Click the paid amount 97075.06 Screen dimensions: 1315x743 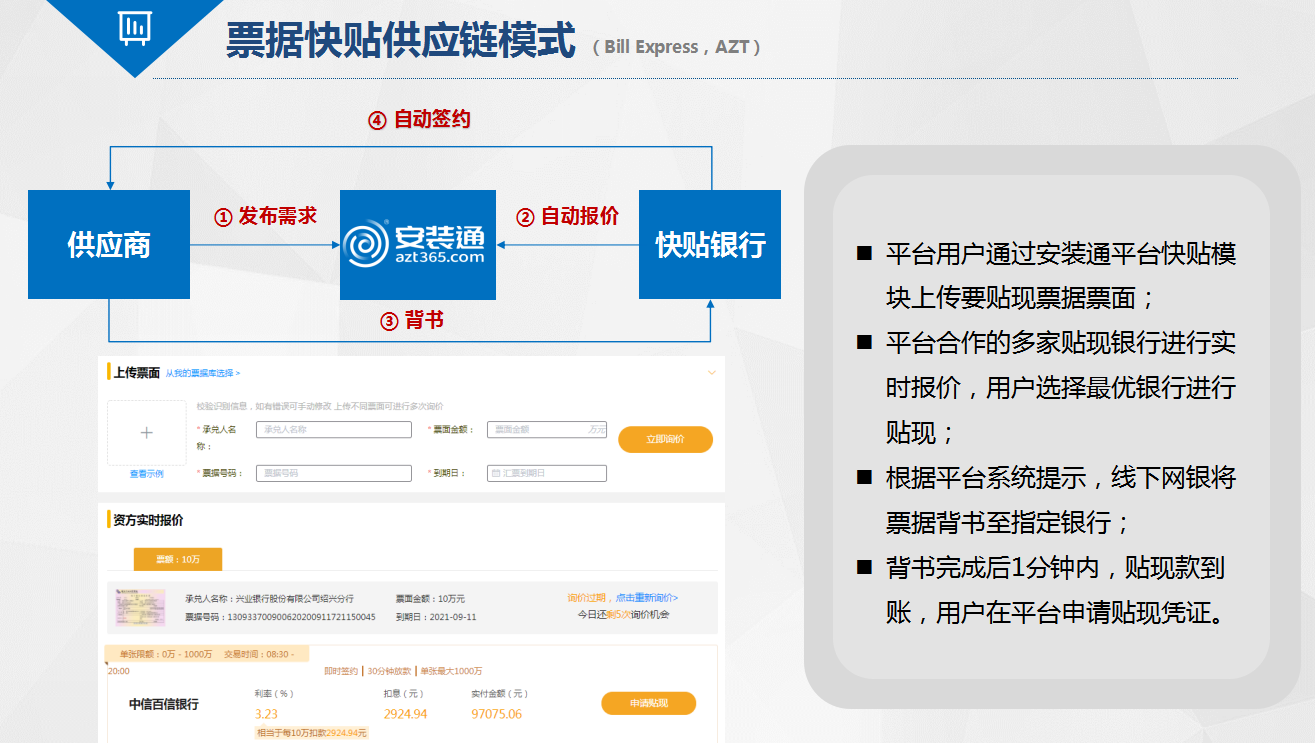coord(496,714)
